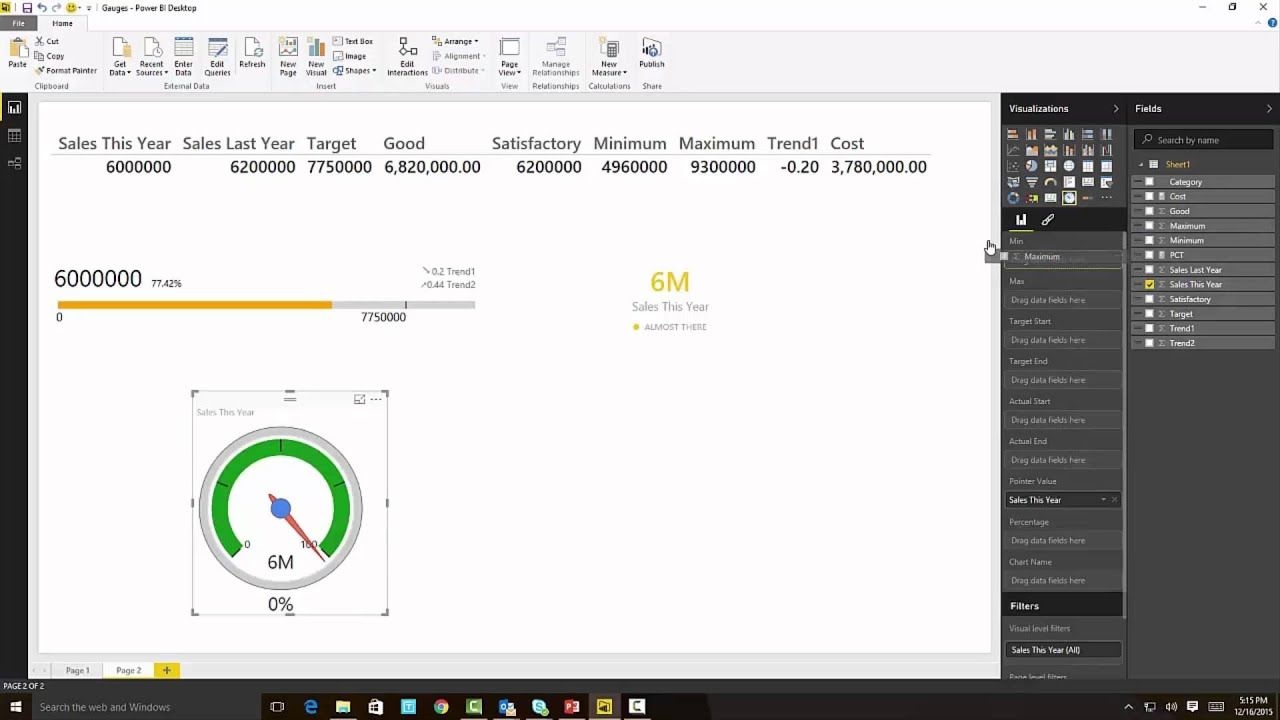The height and width of the screenshot is (720, 1280).
Task: Open the Recent Sources dropdown
Action: pyautogui.click(x=151, y=58)
